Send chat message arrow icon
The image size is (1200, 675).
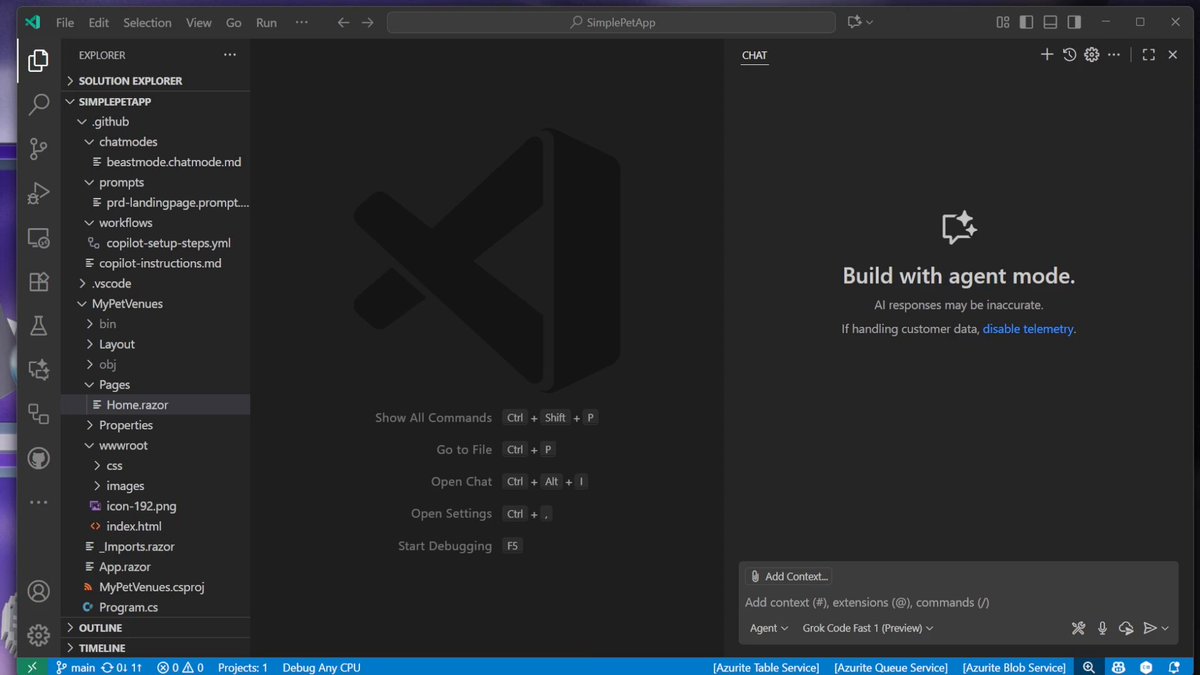(1150, 628)
